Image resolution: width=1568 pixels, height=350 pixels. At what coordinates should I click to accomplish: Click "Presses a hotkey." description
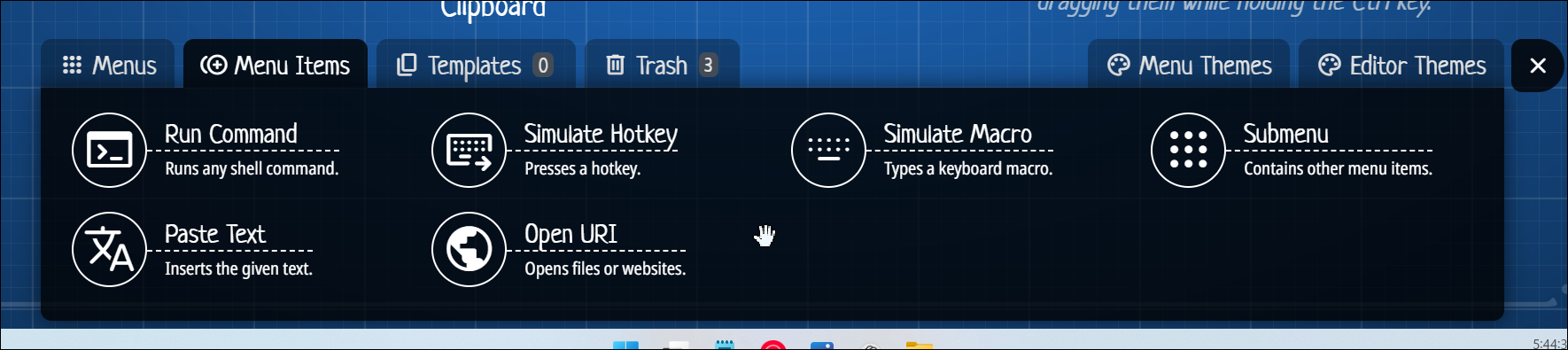[582, 168]
